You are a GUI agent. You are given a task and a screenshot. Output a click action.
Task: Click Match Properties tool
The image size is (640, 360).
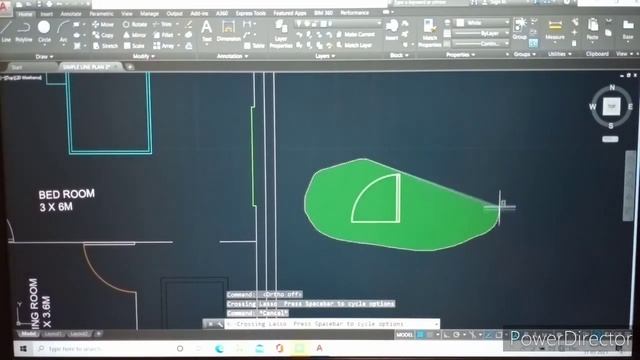(x=430, y=33)
